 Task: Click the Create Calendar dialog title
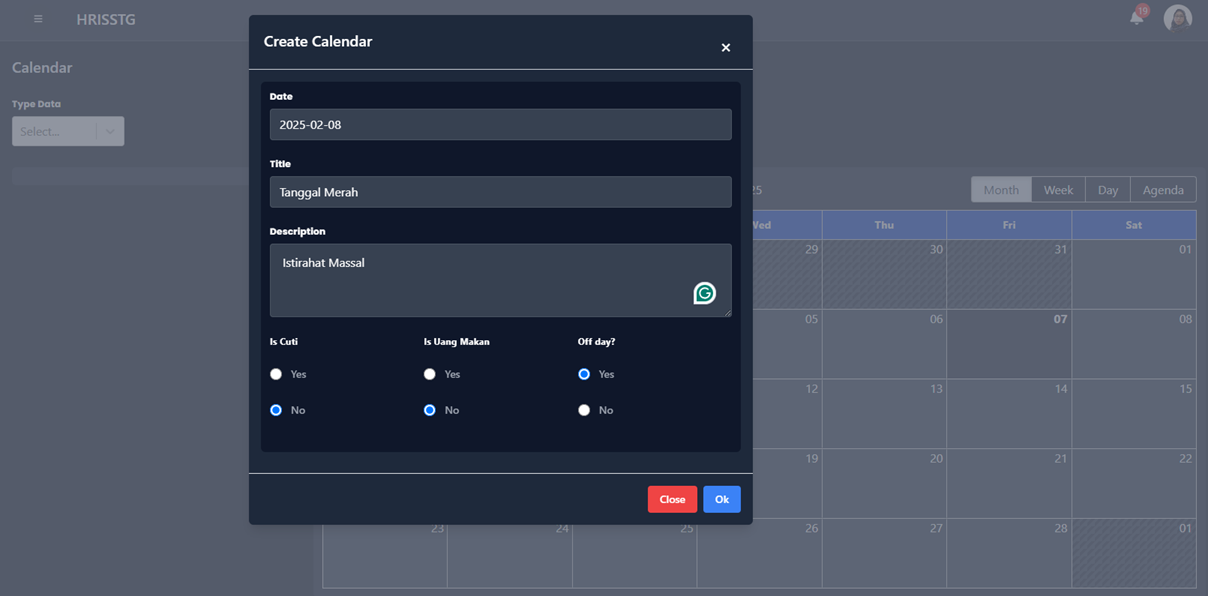coord(318,42)
